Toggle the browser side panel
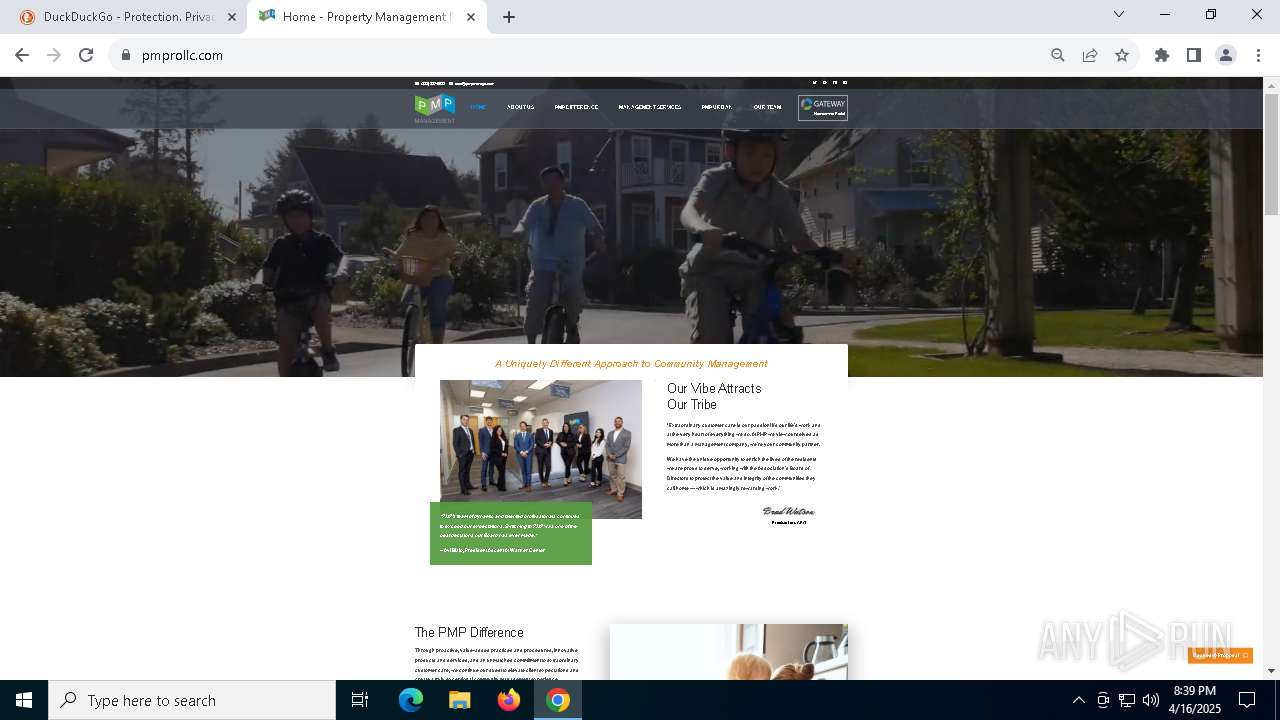This screenshot has width=1280, height=720. (x=1194, y=55)
